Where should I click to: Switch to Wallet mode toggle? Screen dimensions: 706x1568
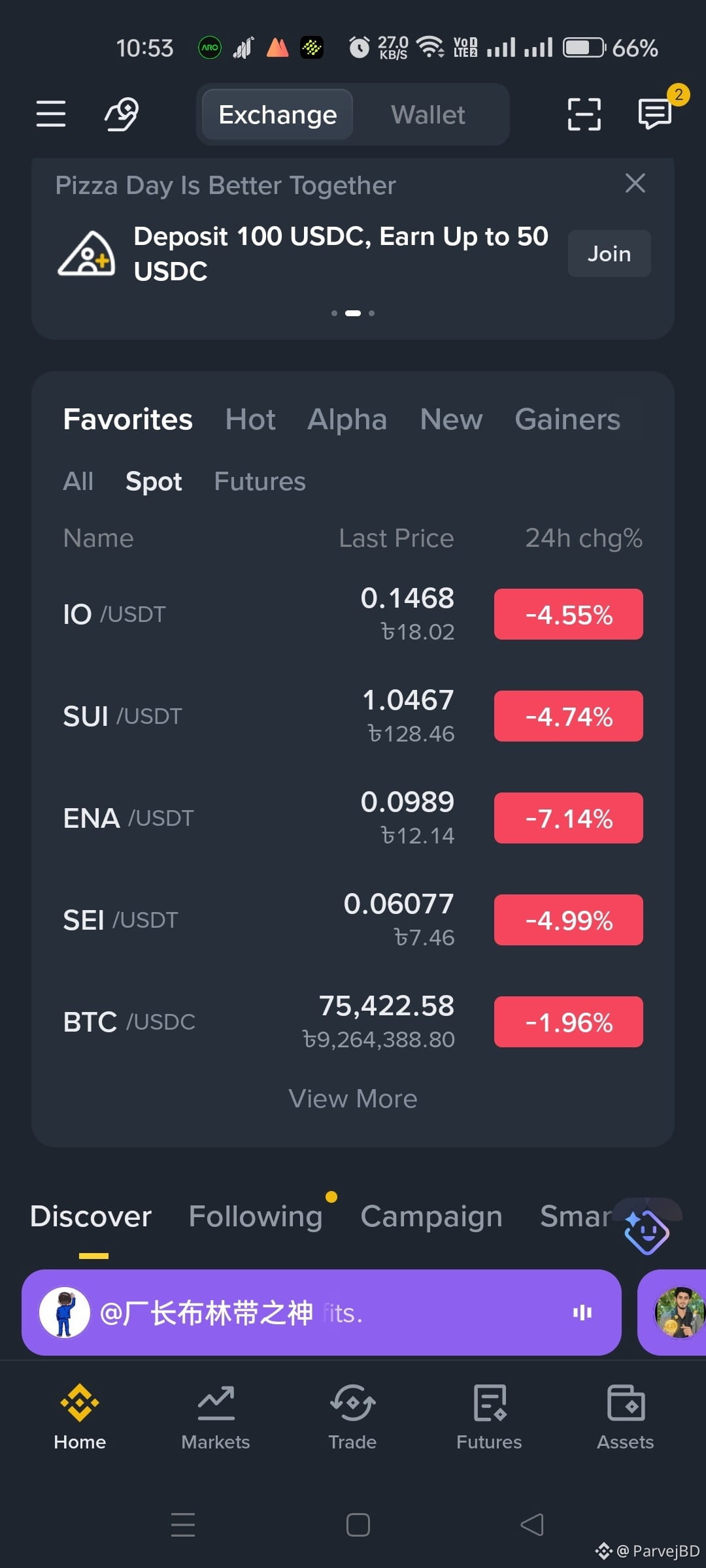[428, 115]
